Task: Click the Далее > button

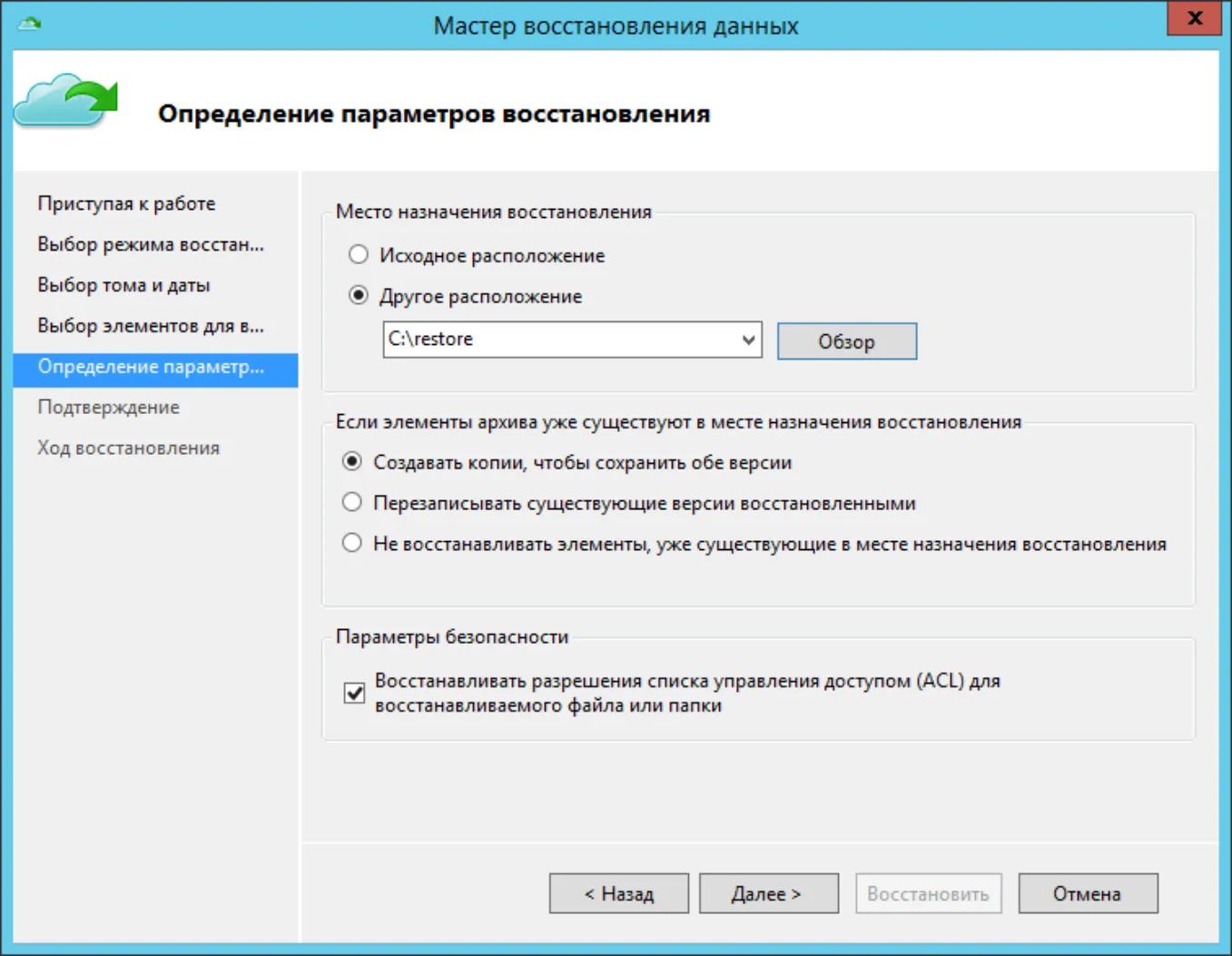Action: 769,893
